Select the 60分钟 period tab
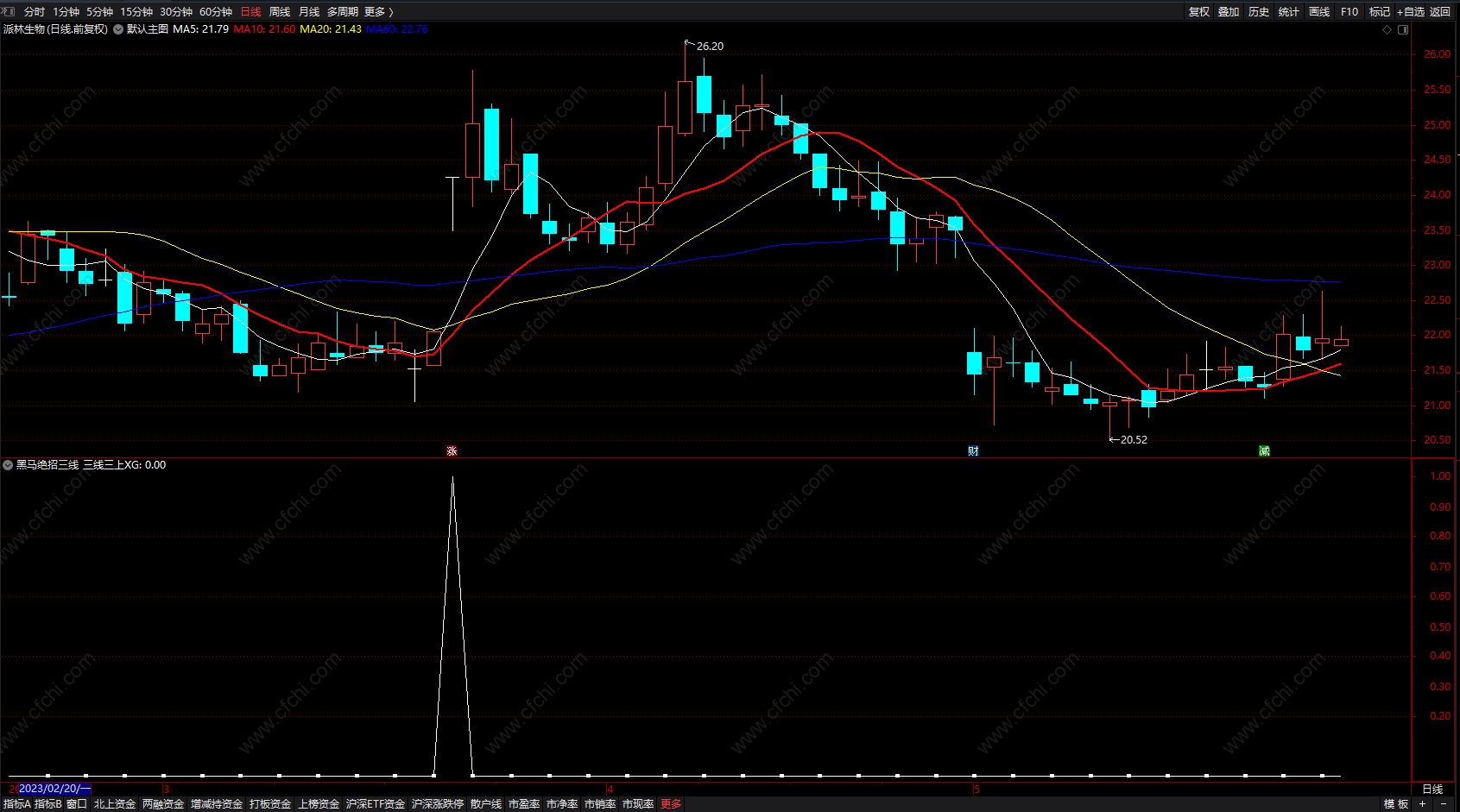The height and width of the screenshot is (812, 1460). click(216, 12)
